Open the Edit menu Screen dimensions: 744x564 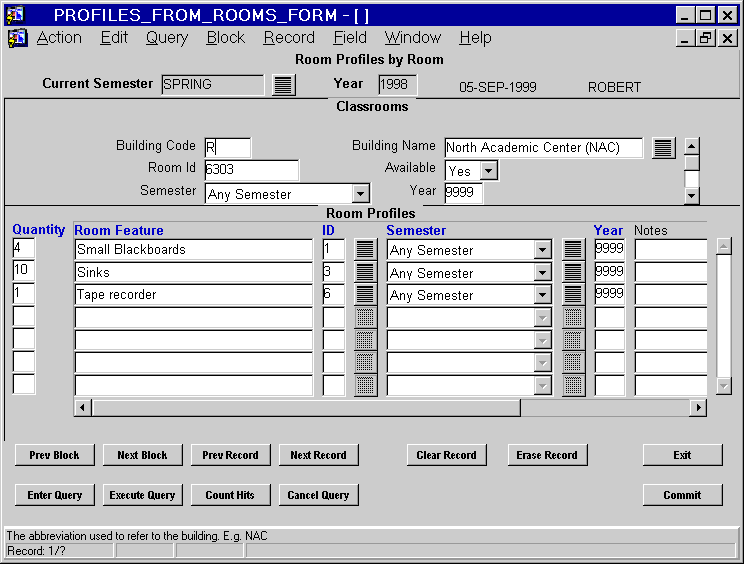(x=114, y=37)
